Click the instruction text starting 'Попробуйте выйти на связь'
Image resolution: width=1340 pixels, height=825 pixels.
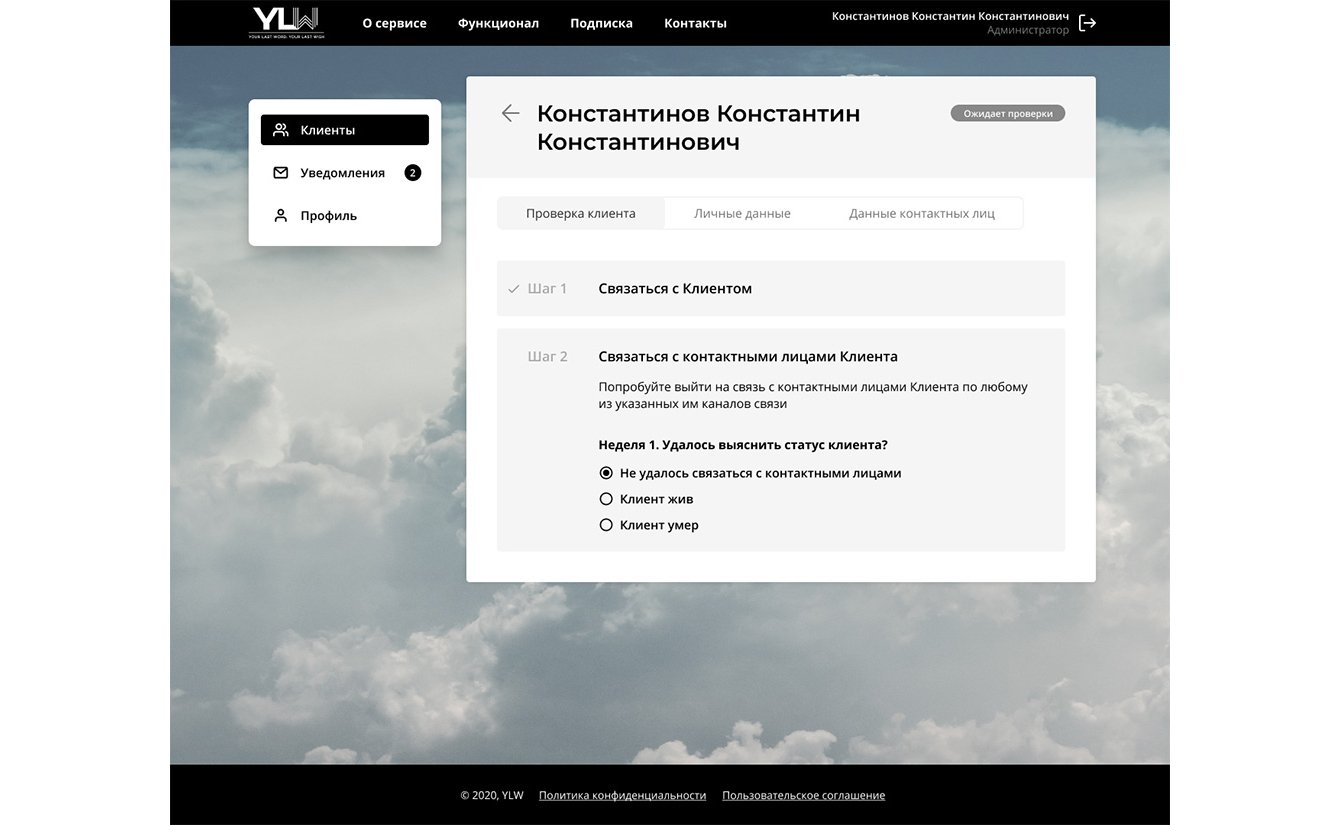coord(813,395)
